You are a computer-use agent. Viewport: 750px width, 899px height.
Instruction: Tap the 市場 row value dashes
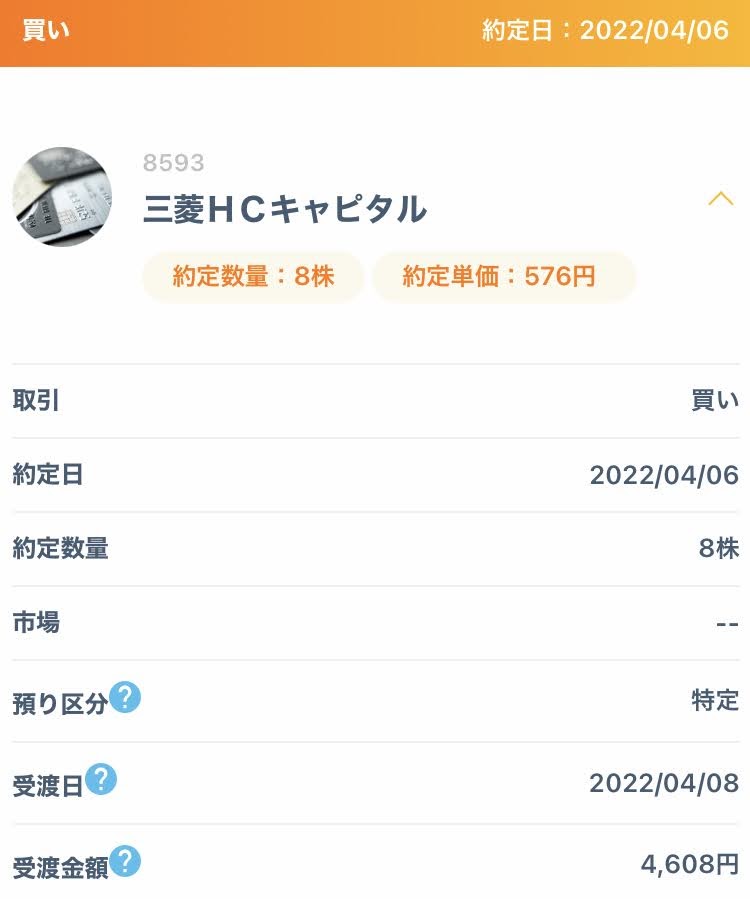pos(728,624)
